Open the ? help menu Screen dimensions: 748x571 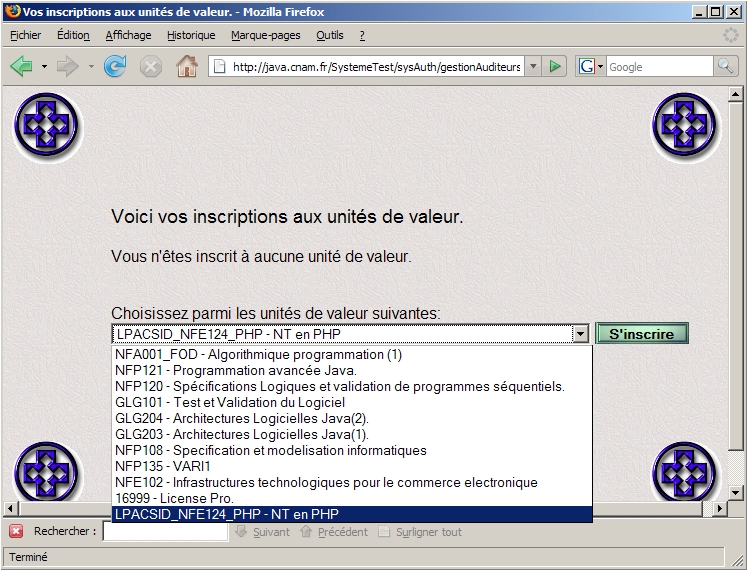362,35
